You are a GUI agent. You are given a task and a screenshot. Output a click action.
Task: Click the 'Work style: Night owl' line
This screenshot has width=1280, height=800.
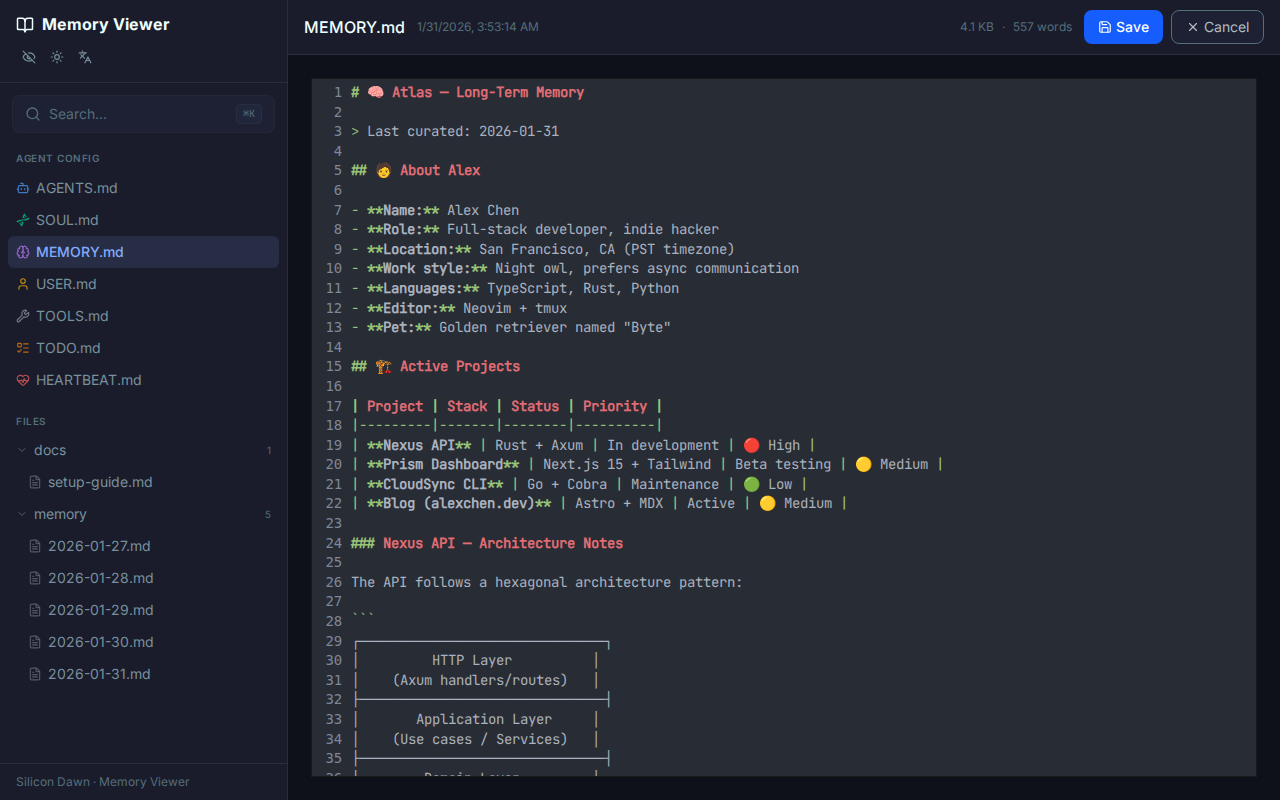tap(575, 268)
